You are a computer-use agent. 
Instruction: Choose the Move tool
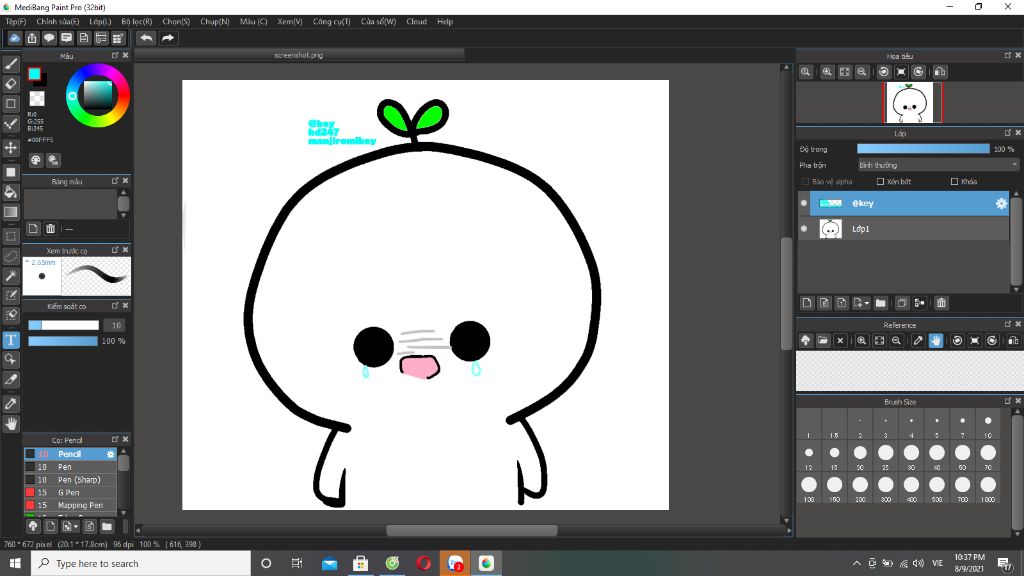coord(11,148)
